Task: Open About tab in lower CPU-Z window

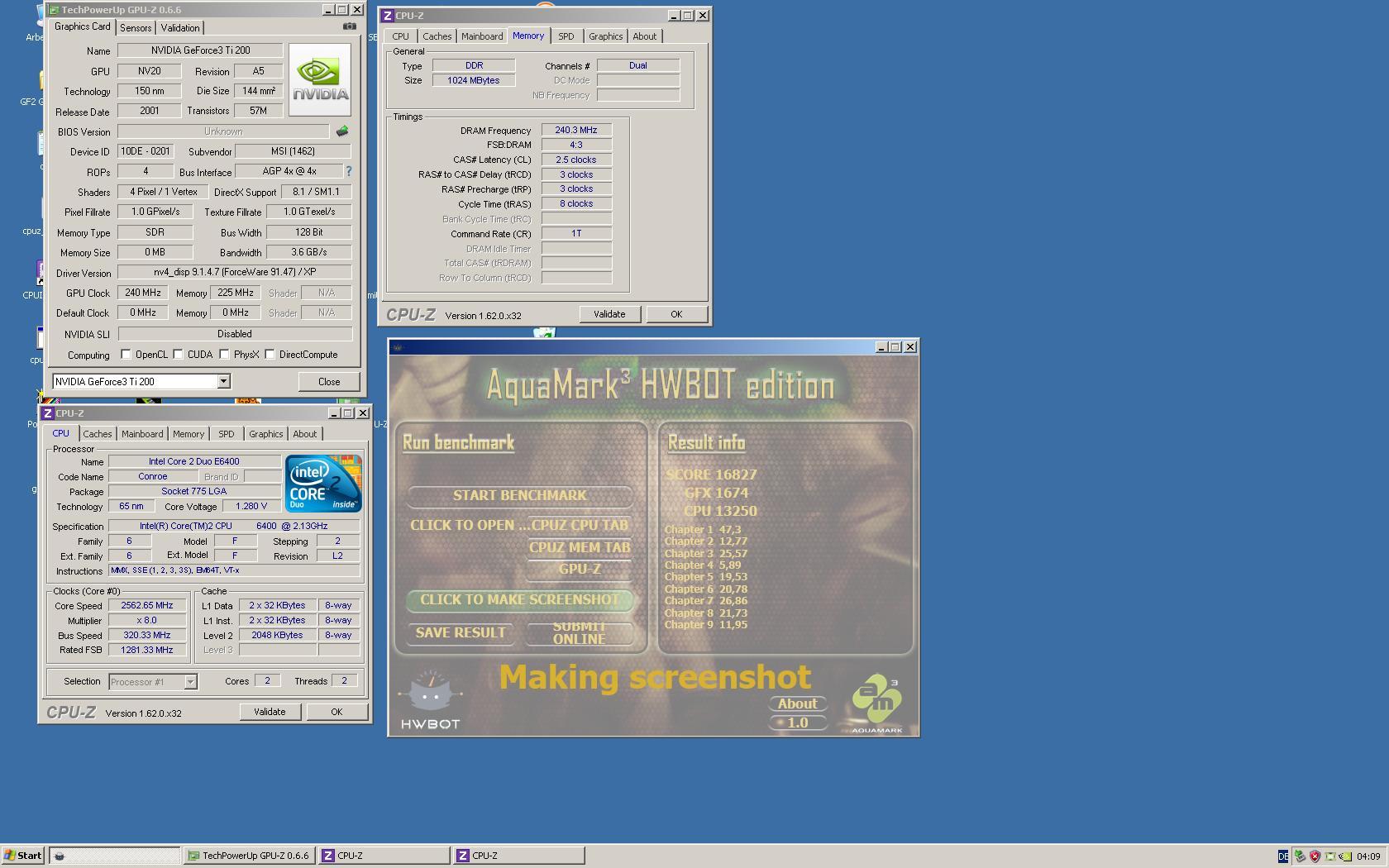Action: (x=304, y=434)
